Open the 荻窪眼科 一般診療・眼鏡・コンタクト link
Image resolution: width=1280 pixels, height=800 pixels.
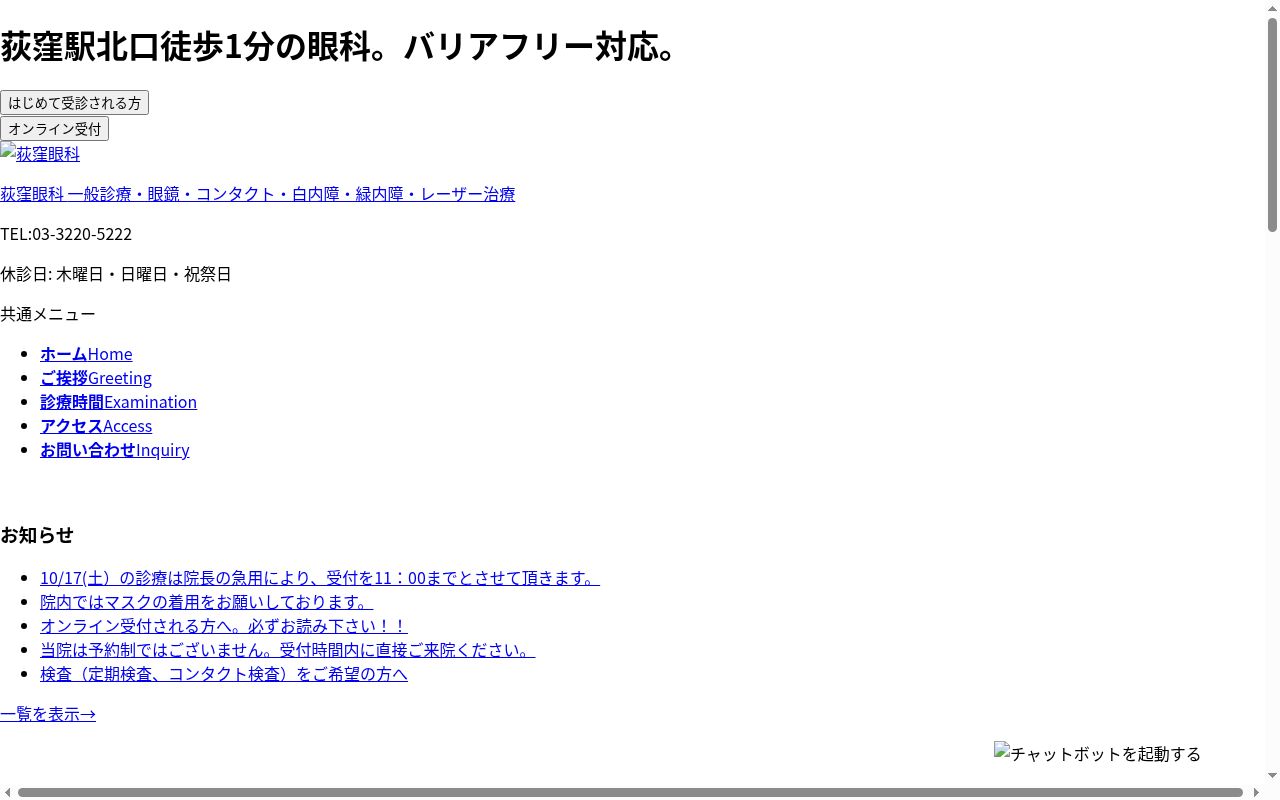257,194
